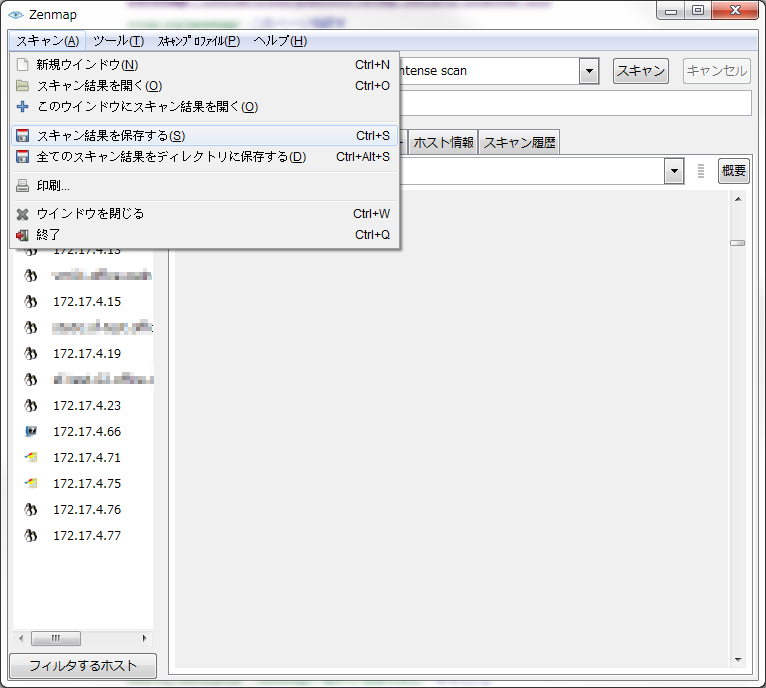Open the ツール(T) menu
The image size is (766, 688).
119,41
